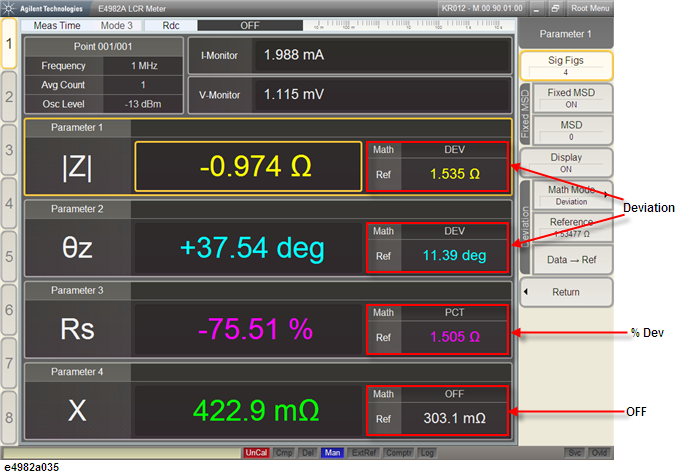The width and height of the screenshot is (683, 476).
Task: Click the Comptr status indicator
Action: tap(399, 453)
